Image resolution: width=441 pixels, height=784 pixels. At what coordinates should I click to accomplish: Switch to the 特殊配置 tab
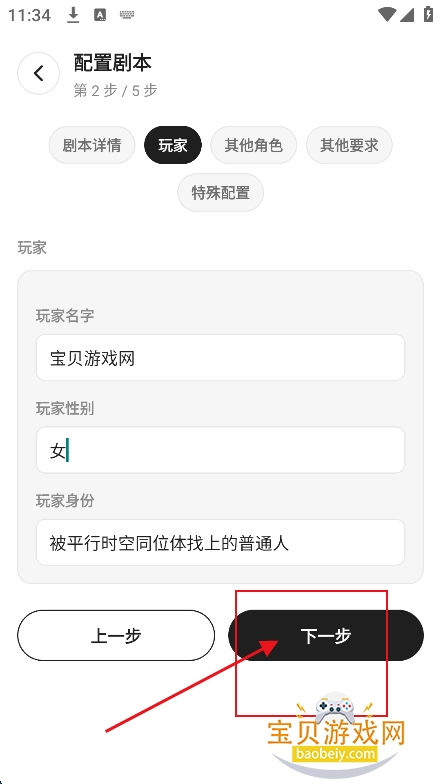click(x=220, y=192)
